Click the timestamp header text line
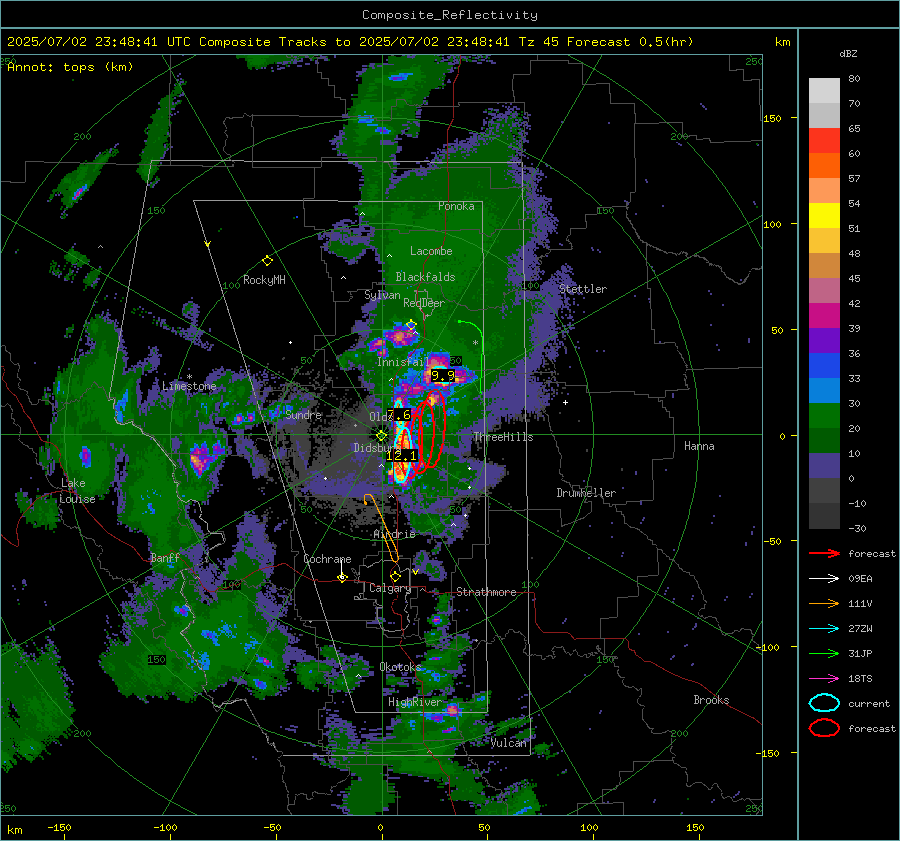 pyautogui.click(x=350, y=42)
